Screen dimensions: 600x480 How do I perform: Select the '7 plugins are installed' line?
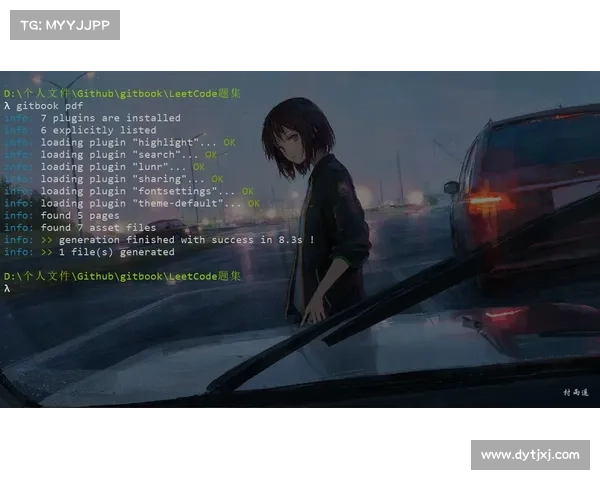[92, 118]
